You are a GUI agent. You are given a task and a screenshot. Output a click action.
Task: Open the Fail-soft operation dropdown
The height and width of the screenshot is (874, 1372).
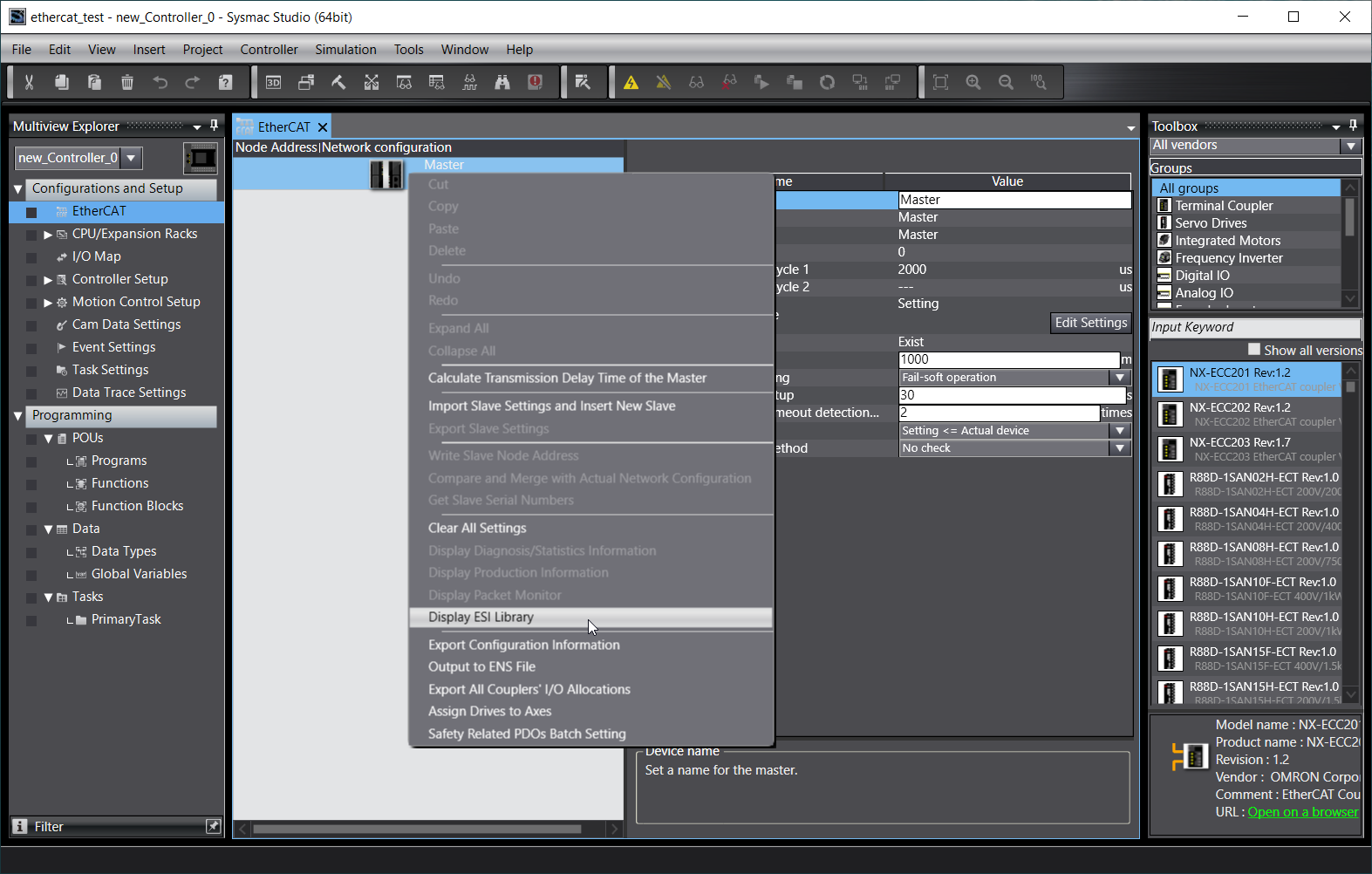1120,378
